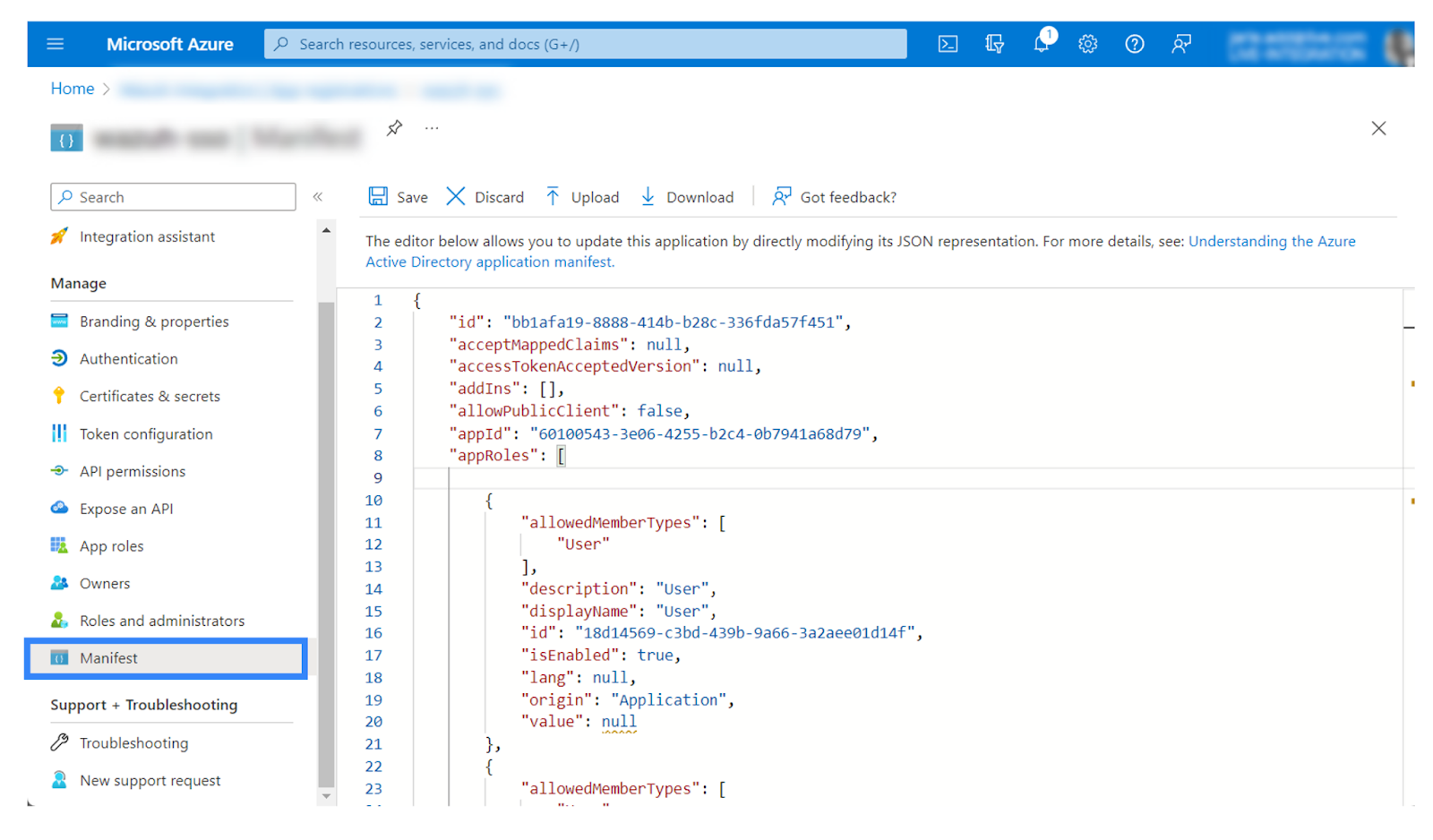Open the more options ellipsis
Screen dimensions: 1433x840
pyautogui.click(x=432, y=128)
